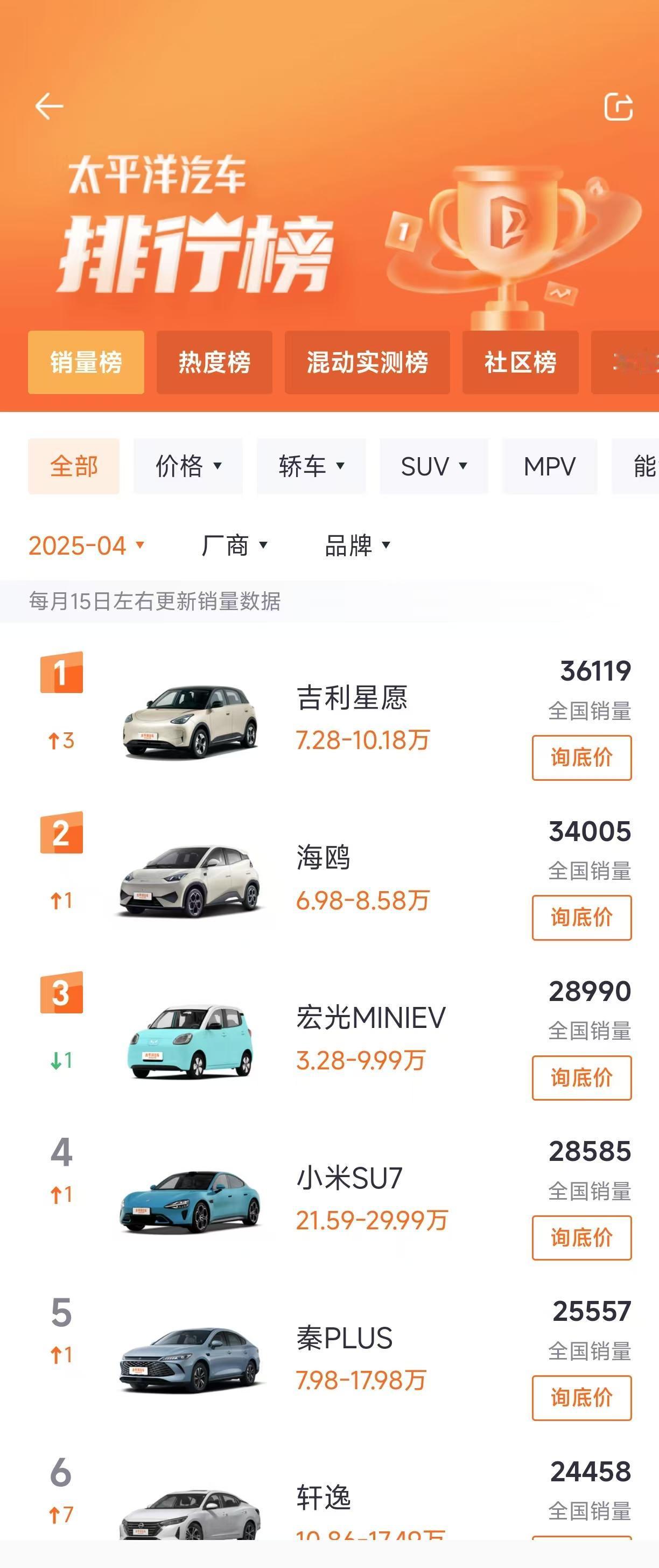Tap the back arrow icon
The height and width of the screenshot is (1568, 659).
(x=50, y=107)
